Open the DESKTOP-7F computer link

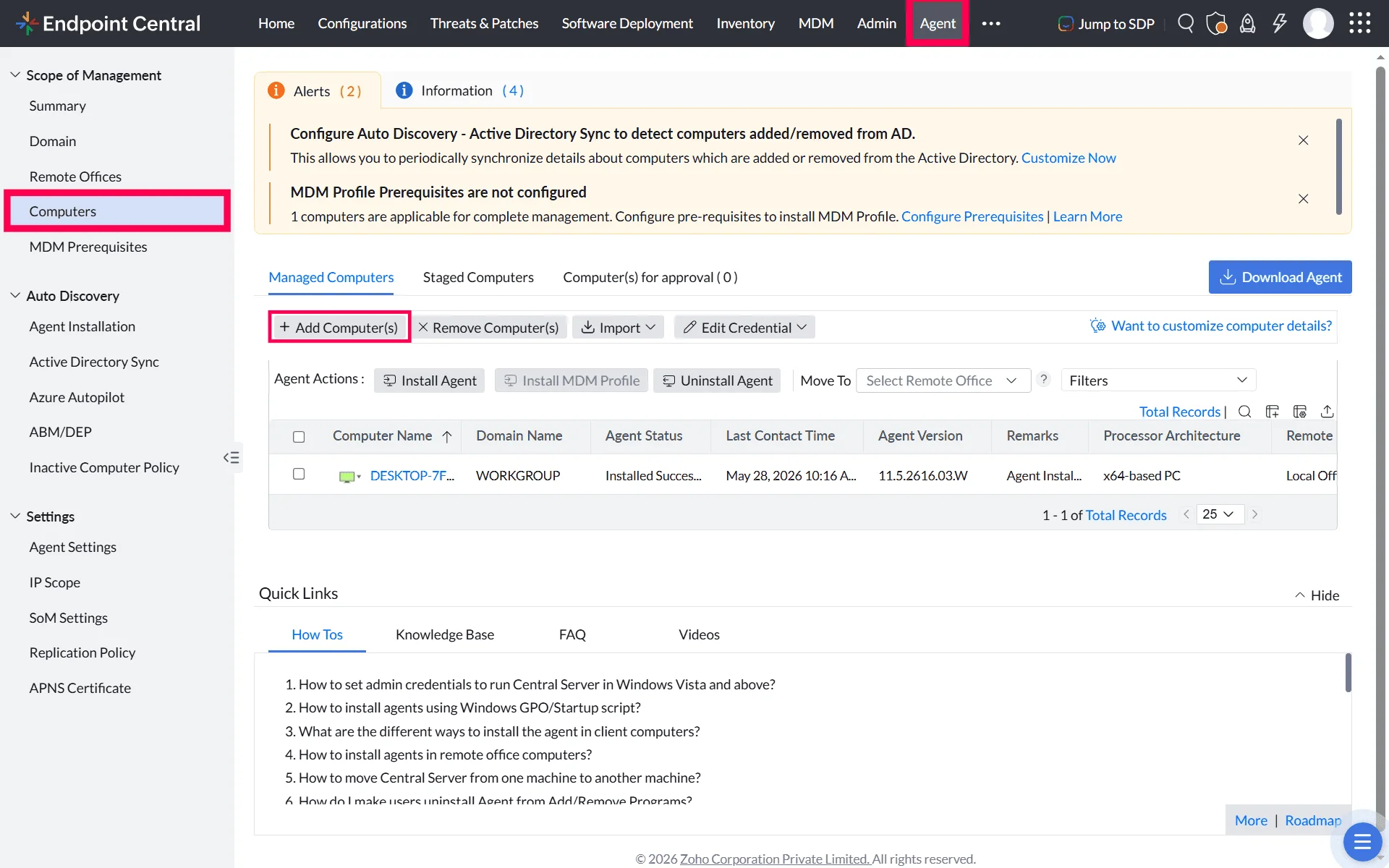click(x=412, y=475)
